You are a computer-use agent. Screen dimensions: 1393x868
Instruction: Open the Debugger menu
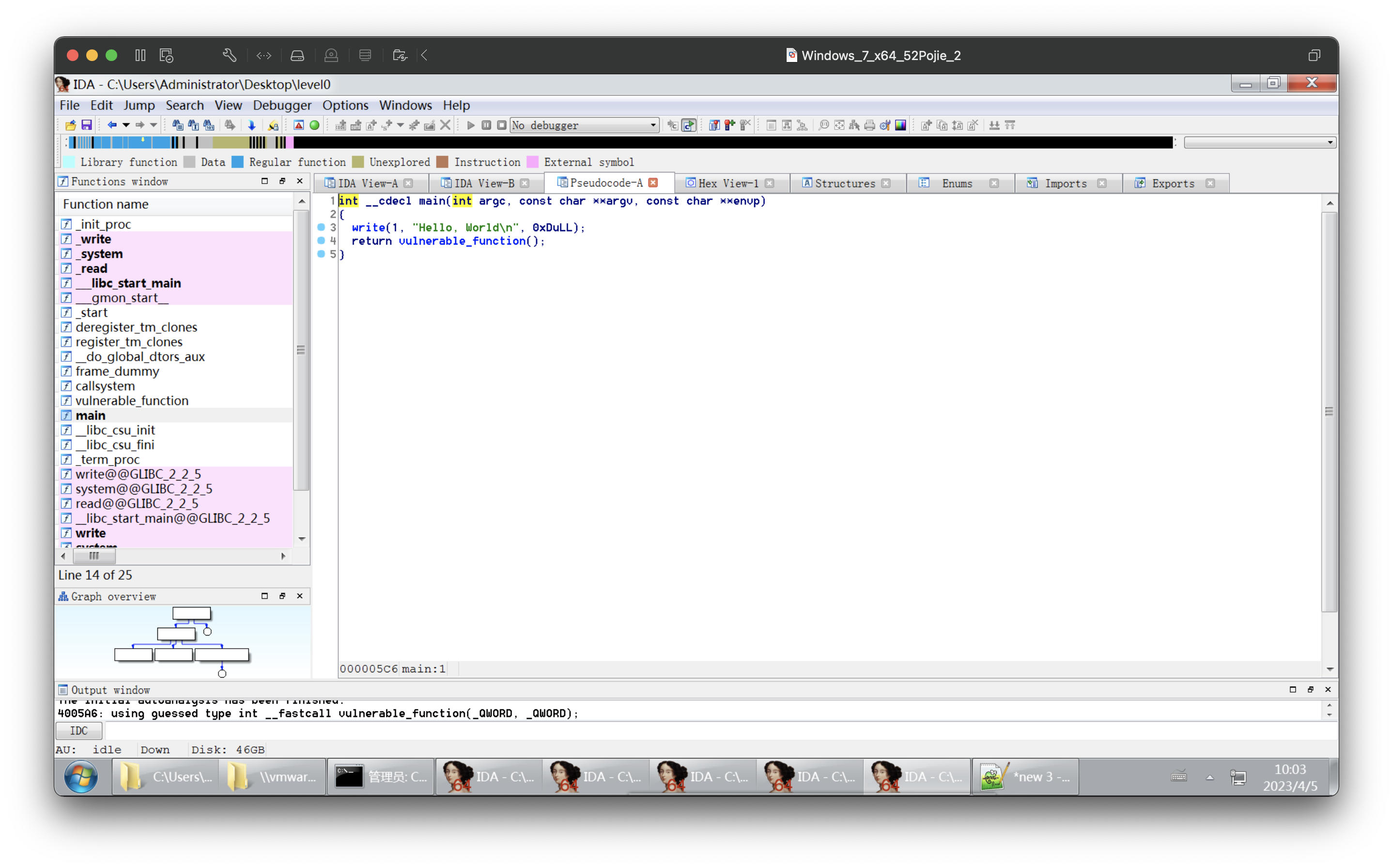pyautogui.click(x=282, y=105)
